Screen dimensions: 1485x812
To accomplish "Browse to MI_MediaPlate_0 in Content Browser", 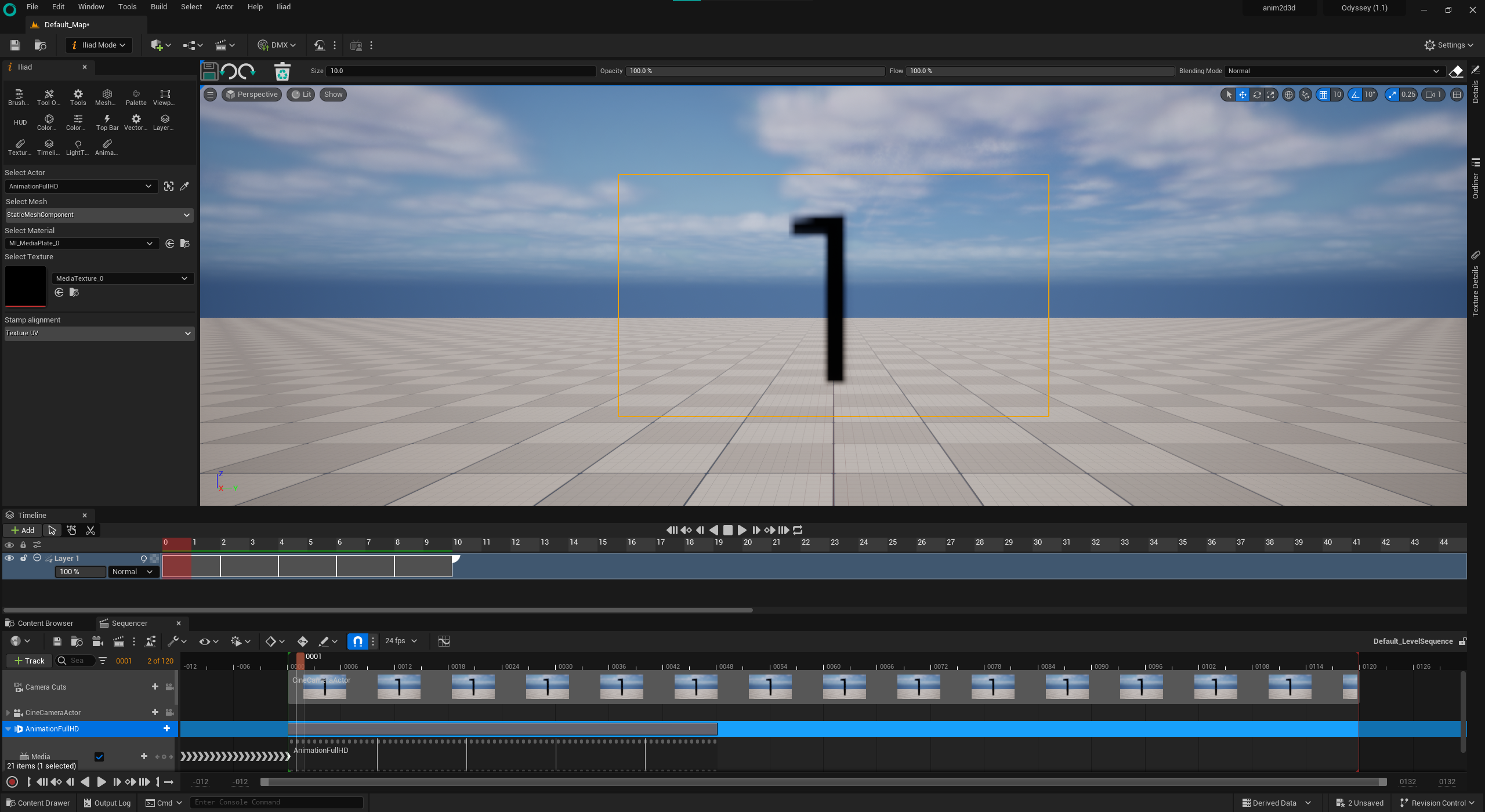I will 185,244.
